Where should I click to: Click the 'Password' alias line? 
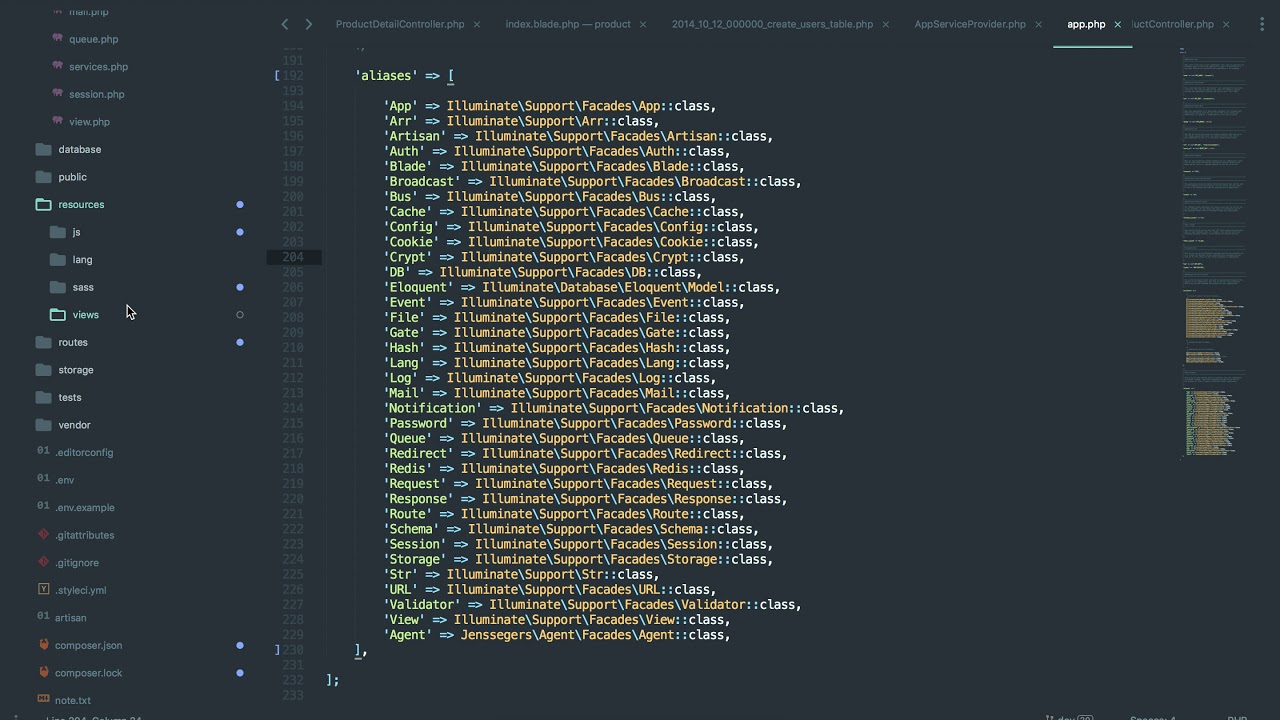click(x=585, y=423)
